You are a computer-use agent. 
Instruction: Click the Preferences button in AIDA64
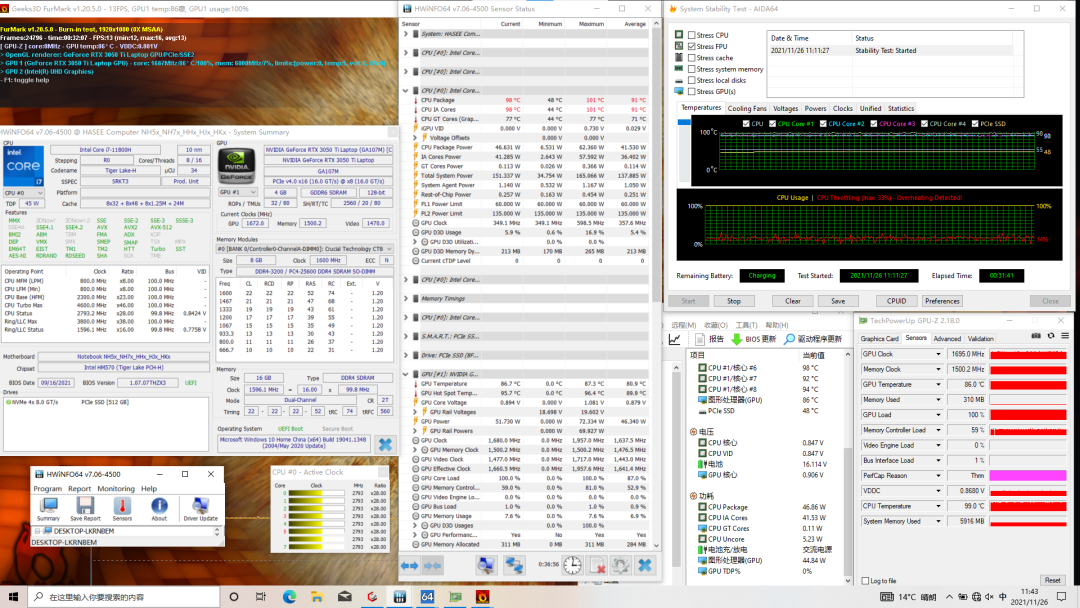pos(941,301)
